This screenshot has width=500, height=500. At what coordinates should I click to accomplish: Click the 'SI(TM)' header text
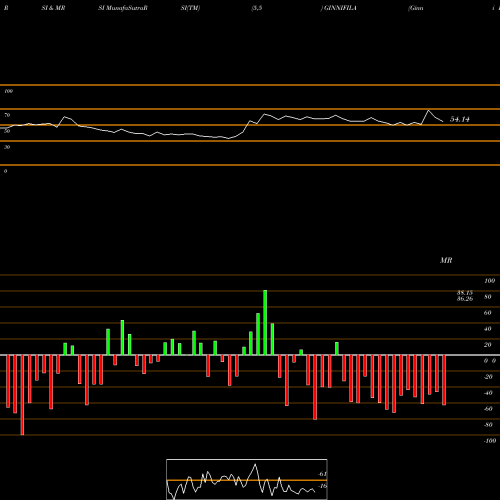click(190, 8)
